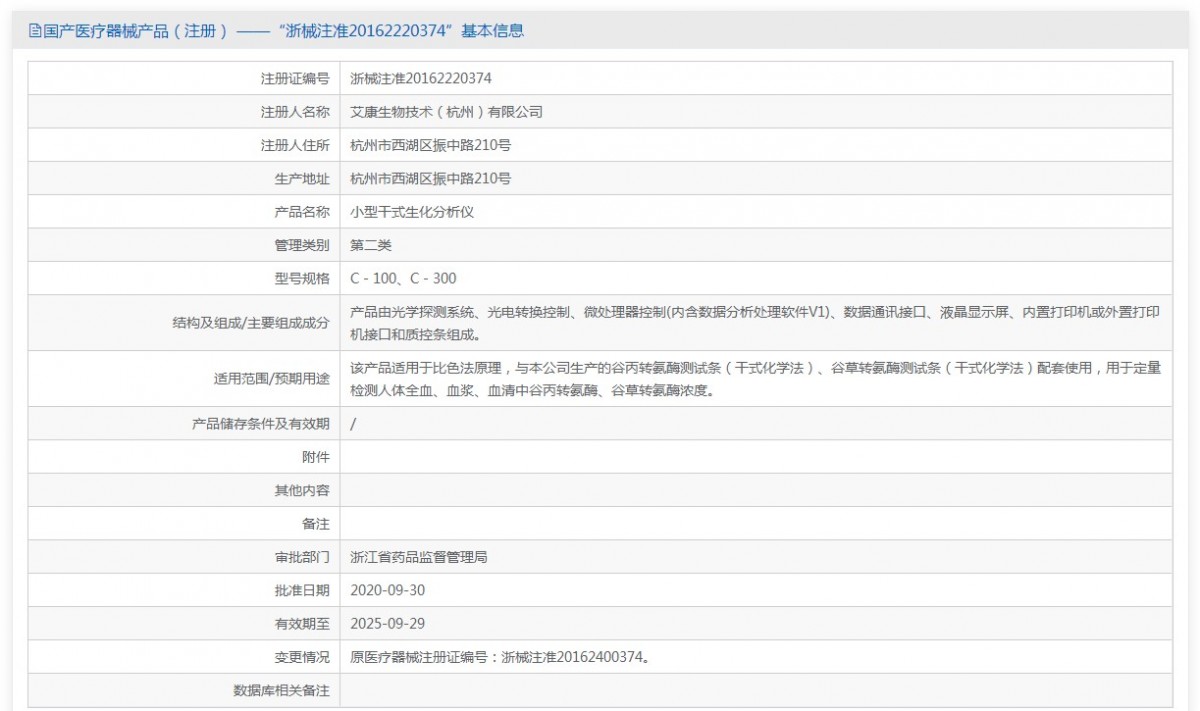
Task: Click the label "产品名称"
Action: pyautogui.click(x=302, y=212)
